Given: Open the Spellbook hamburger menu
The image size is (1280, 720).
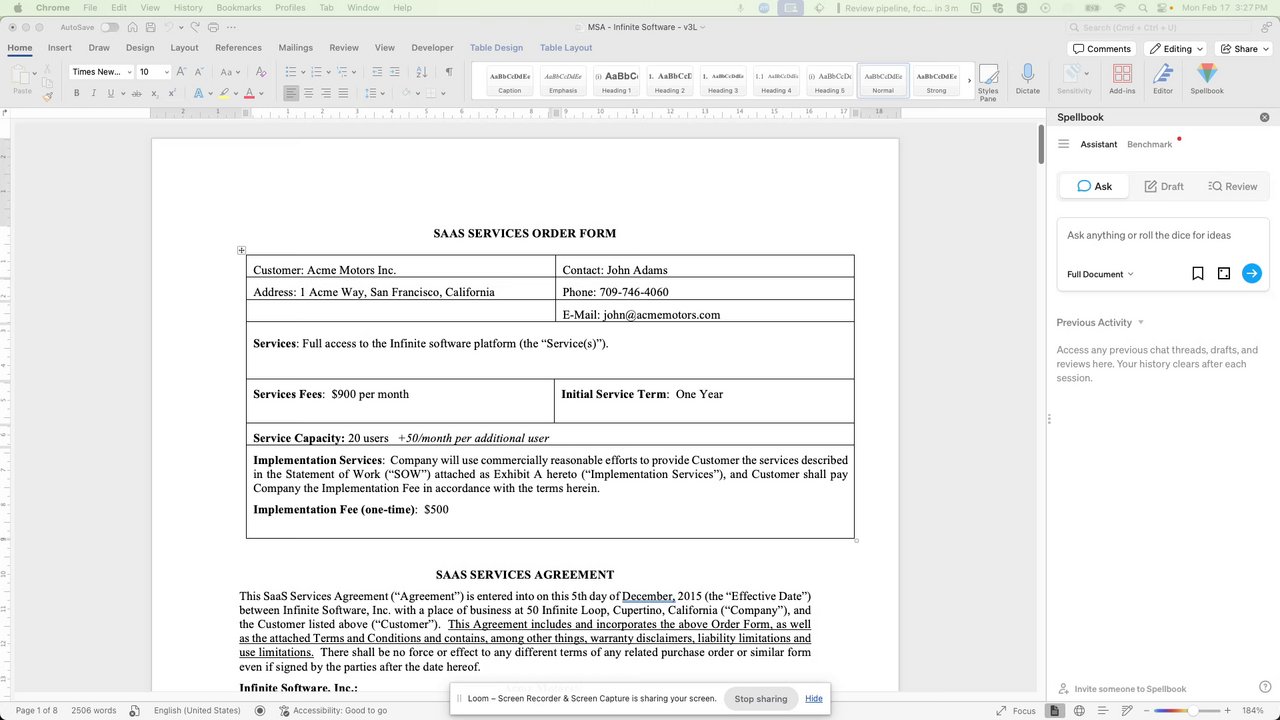Looking at the screenshot, I should pyautogui.click(x=1064, y=144).
